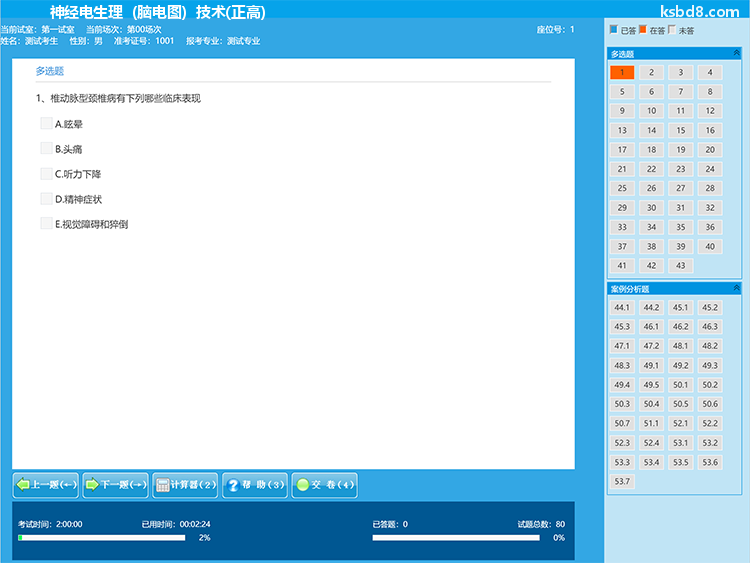Click the blue 已答 legend swatch
Image resolution: width=750 pixels, height=563 pixels.
tap(614, 30)
